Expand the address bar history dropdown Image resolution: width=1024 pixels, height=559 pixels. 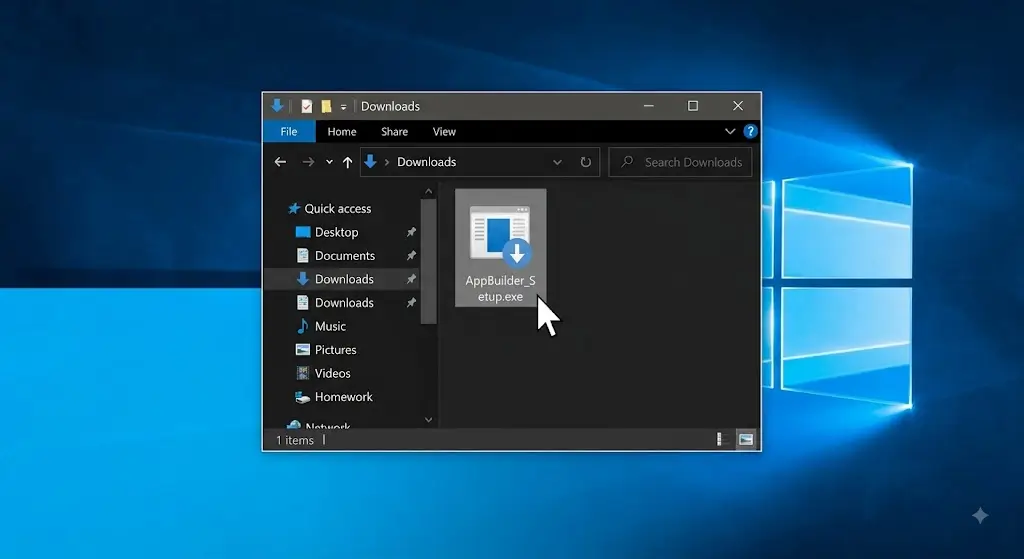pyautogui.click(x=557, y=162)
